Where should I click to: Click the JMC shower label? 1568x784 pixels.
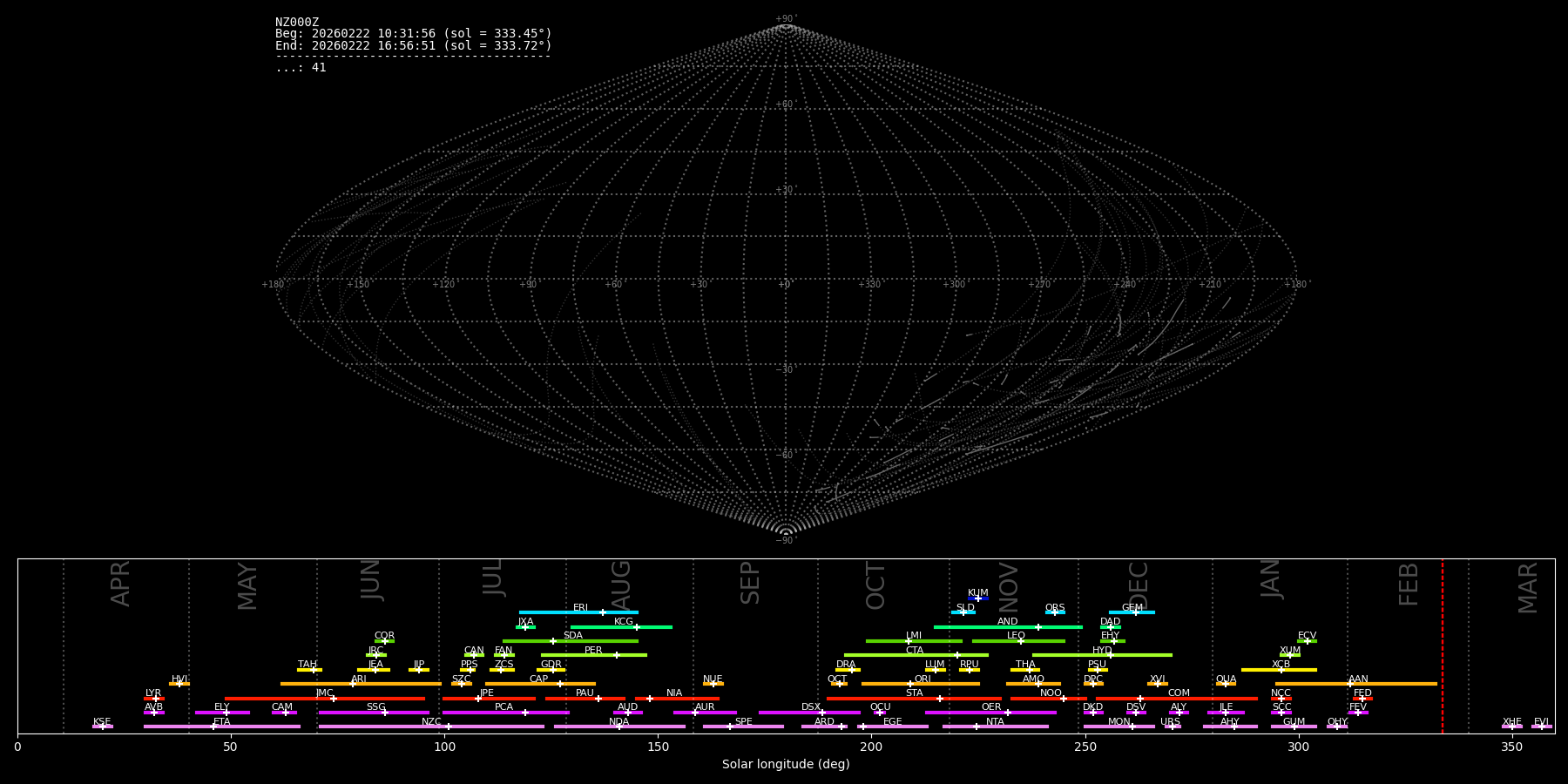click(x=325, y=693)
